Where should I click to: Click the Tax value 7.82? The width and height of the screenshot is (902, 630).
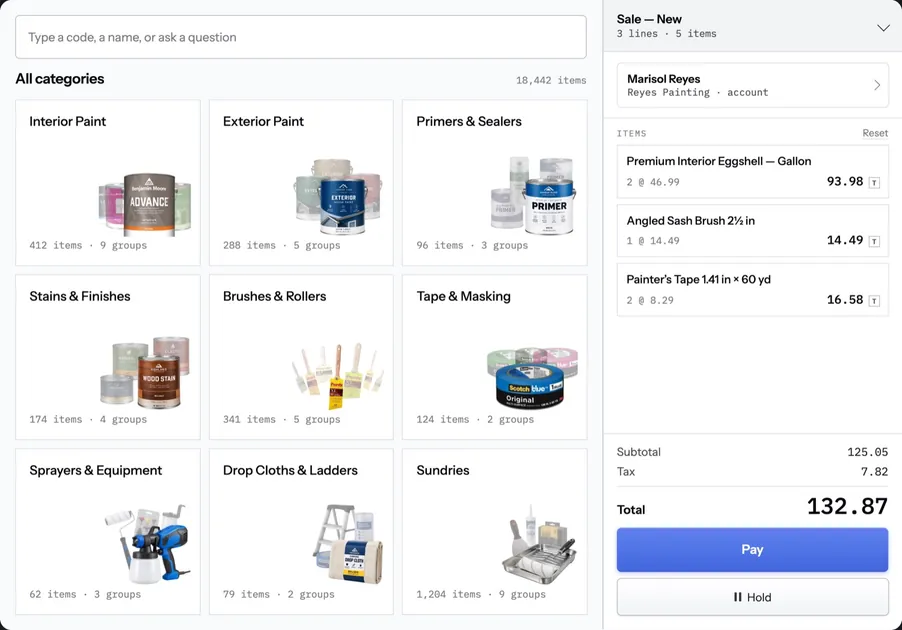[x=874, y=472]
